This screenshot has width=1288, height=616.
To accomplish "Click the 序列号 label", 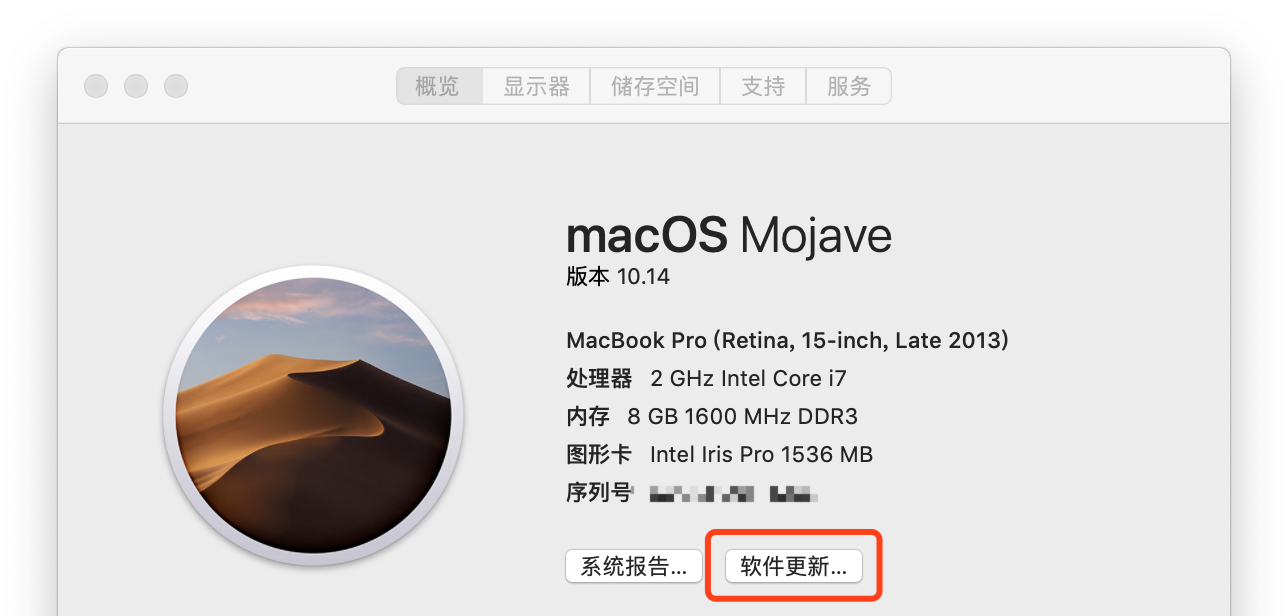I will (x=599, y=492).
